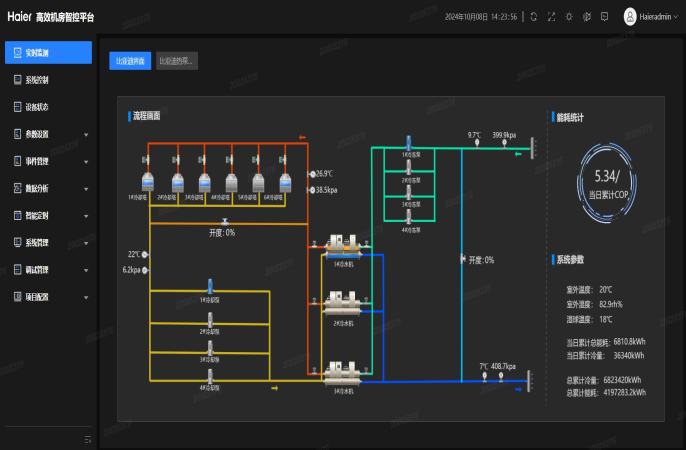Open the 实时监测 sidebar menu

pyautogui.click(x=49, y=52)
